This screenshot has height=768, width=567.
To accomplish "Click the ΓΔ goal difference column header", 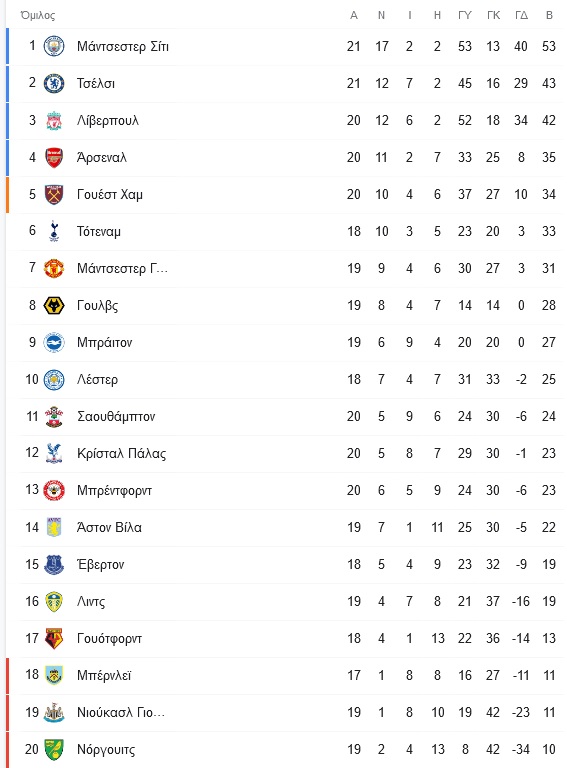I will tap(521, 15).
